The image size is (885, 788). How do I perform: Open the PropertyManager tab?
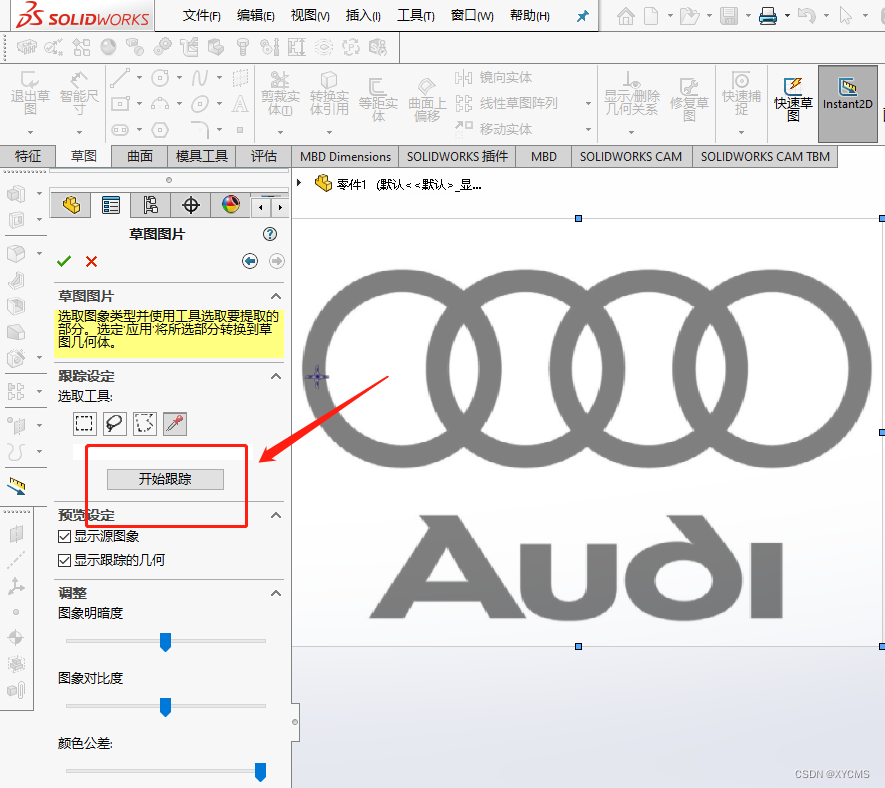click(x=111, y=205)
